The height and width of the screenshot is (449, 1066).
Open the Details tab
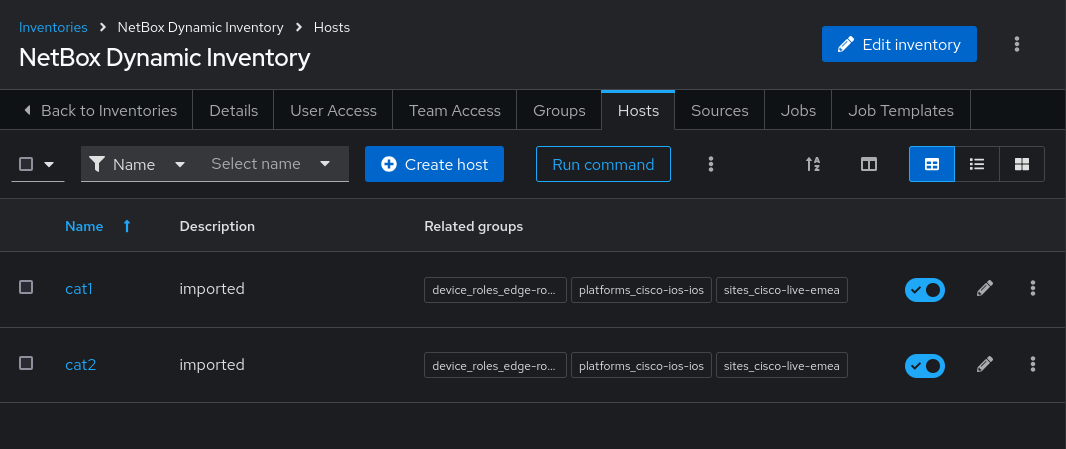[x=233, y=110]
